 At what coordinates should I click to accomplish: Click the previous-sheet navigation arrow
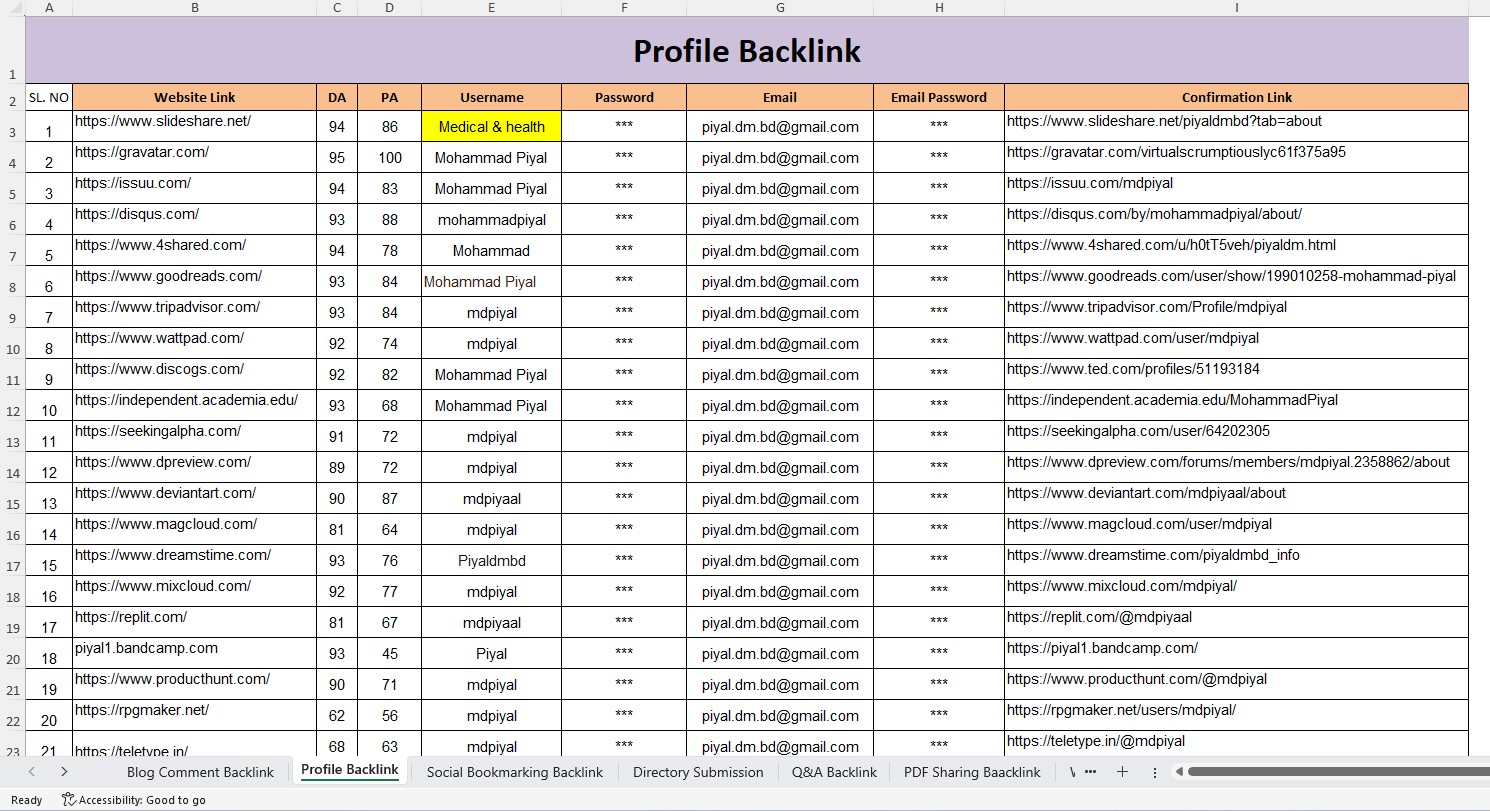click(30, 772)
